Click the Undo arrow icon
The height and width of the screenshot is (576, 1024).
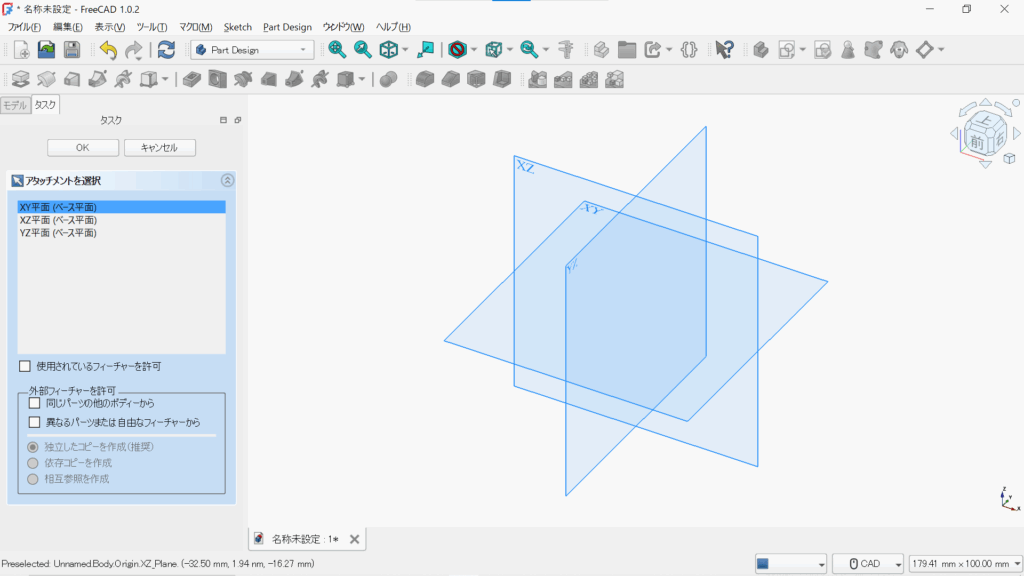(x=108, y=49)
